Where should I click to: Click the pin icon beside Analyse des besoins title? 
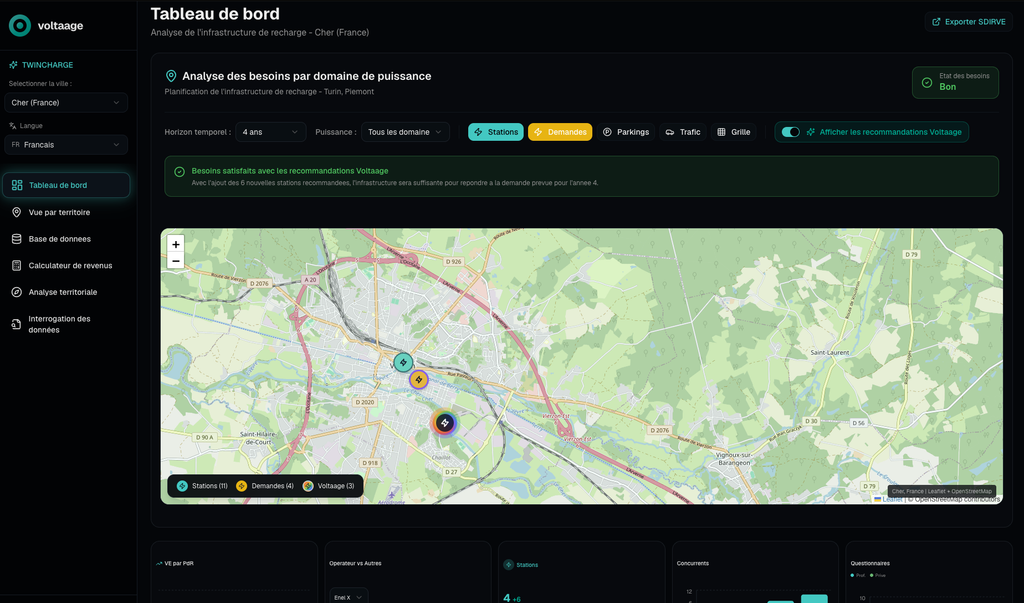tap(171, 76)
